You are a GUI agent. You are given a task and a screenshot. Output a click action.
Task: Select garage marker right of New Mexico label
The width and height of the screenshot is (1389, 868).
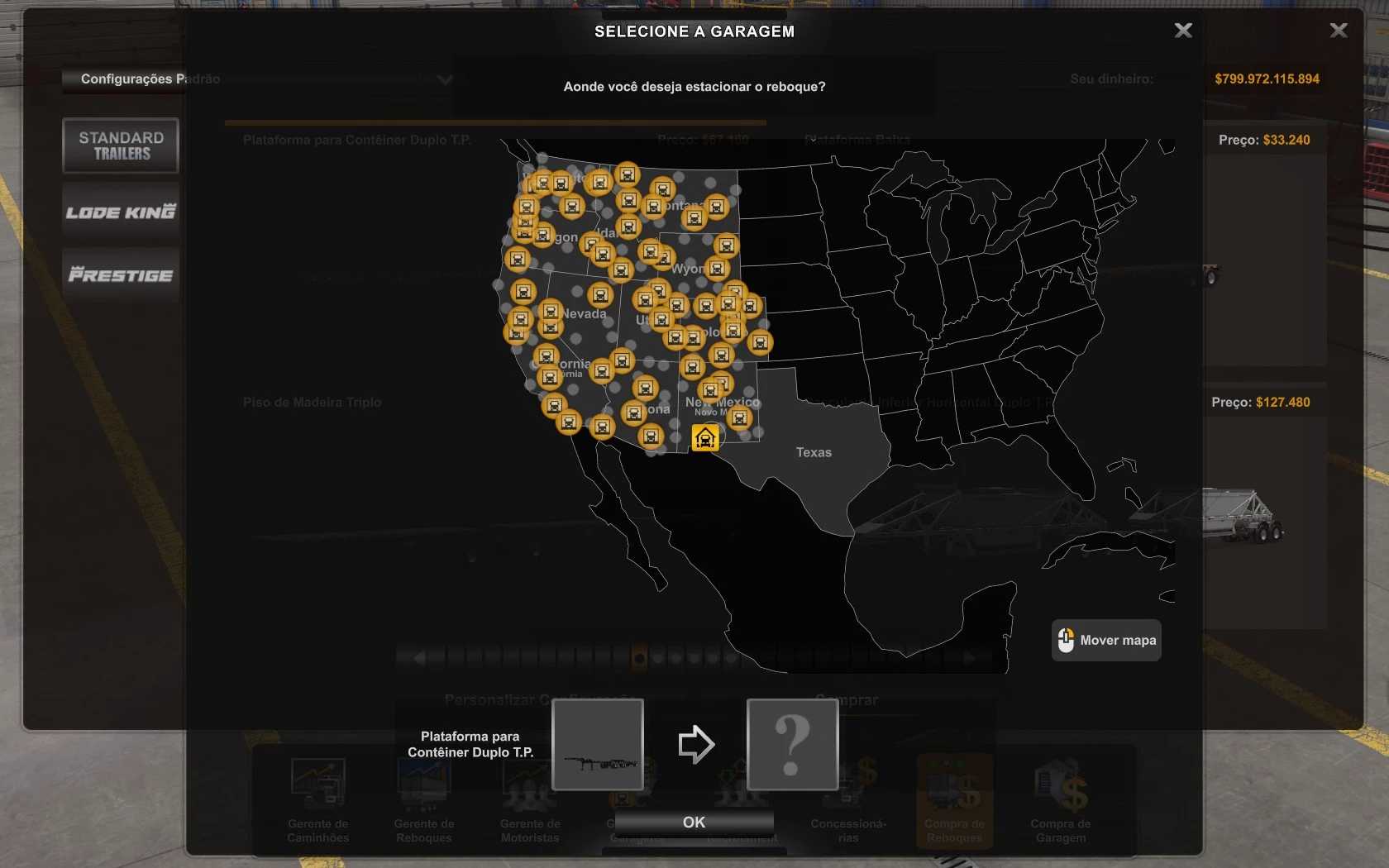740,418
